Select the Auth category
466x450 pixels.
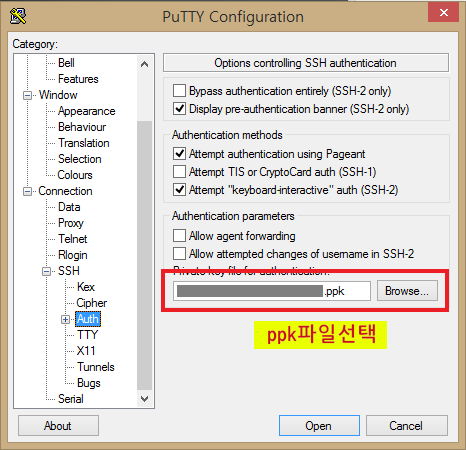88,319
